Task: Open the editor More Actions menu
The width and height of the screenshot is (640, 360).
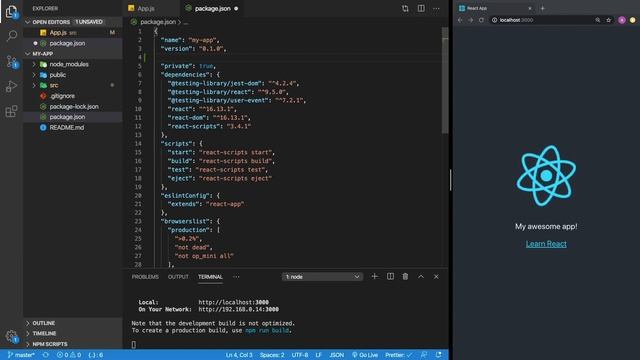Action: click(x=436, y=9)
